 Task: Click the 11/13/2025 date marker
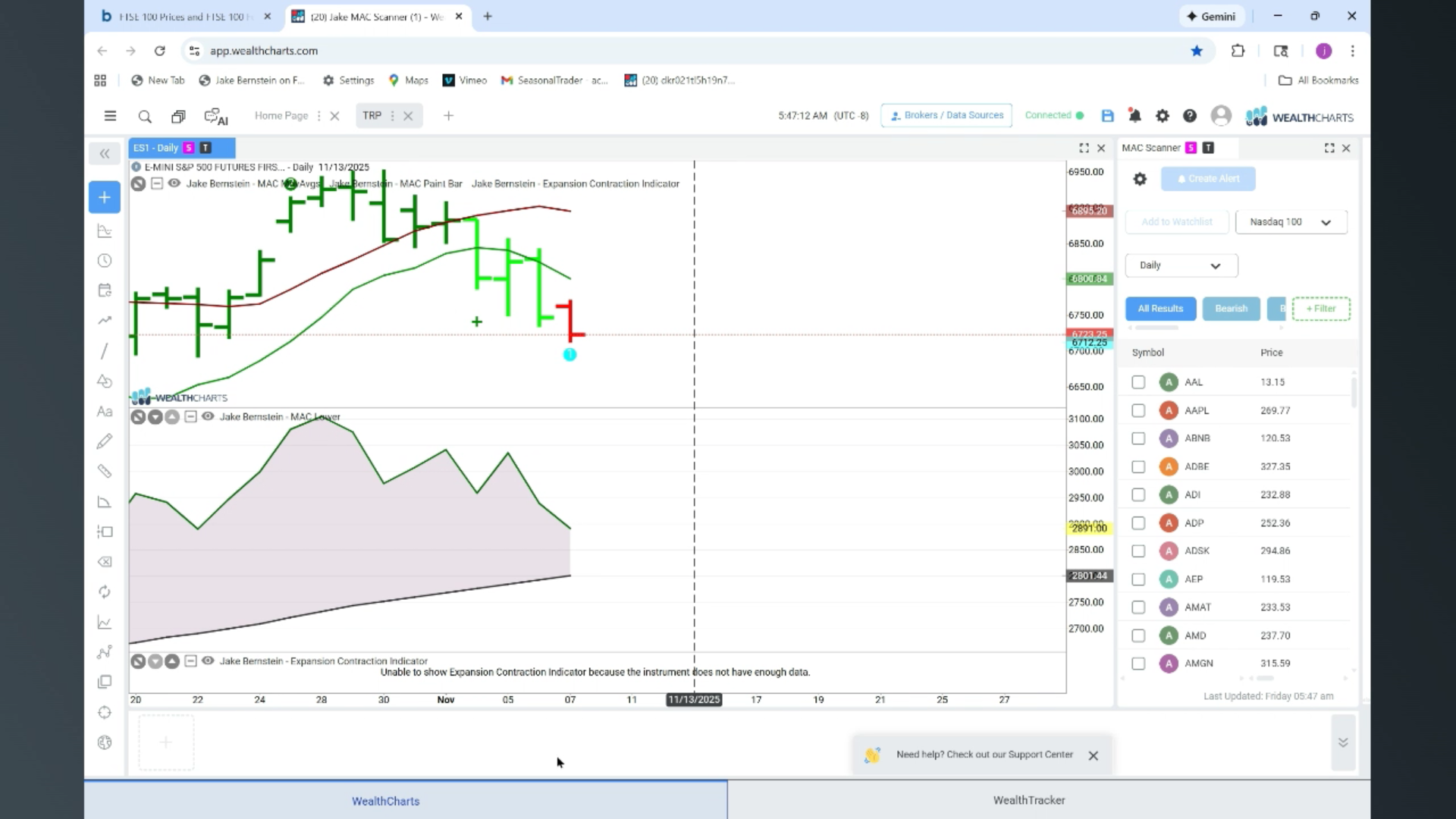point(694,699)
